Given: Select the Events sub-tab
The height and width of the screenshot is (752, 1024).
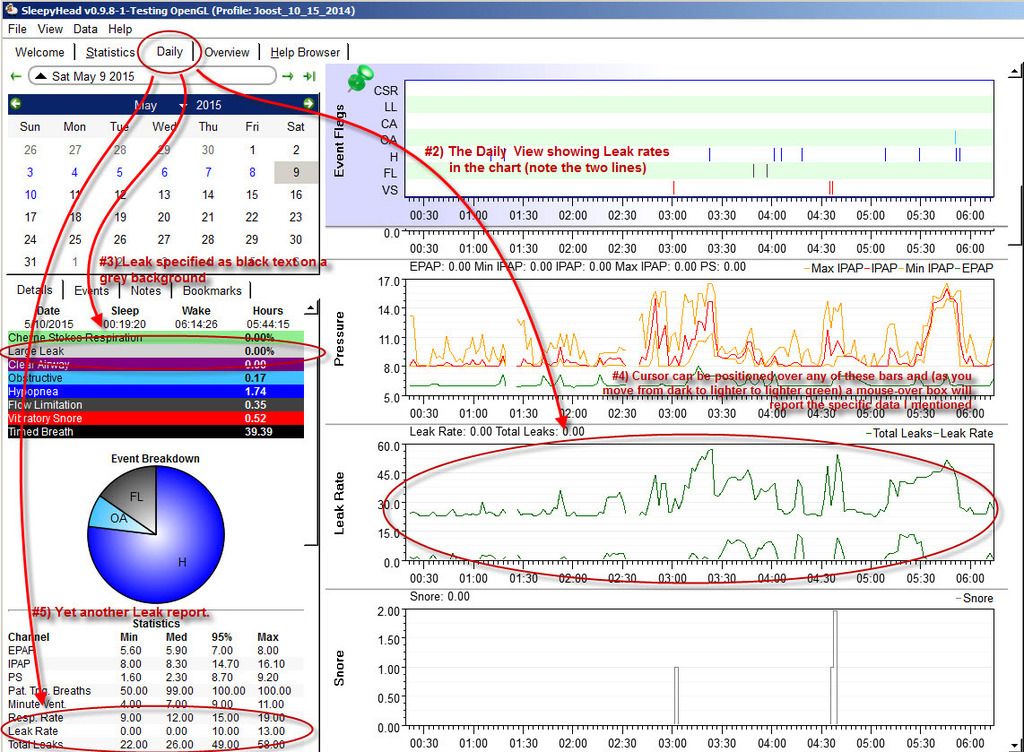Looking at the screenshot, I should 91,290.
